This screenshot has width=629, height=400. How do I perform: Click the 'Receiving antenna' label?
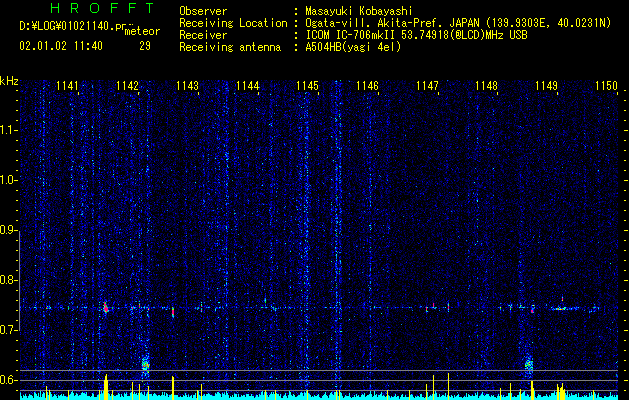coord(230,47)
